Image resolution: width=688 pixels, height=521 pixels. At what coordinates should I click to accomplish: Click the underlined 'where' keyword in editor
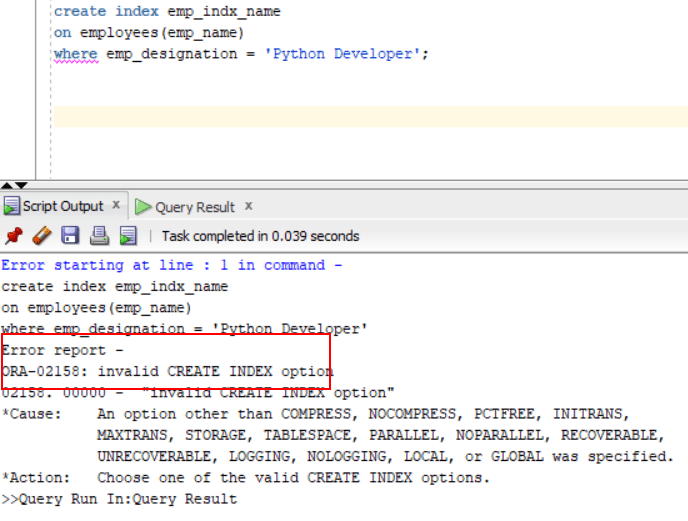(x=76, y=54)
